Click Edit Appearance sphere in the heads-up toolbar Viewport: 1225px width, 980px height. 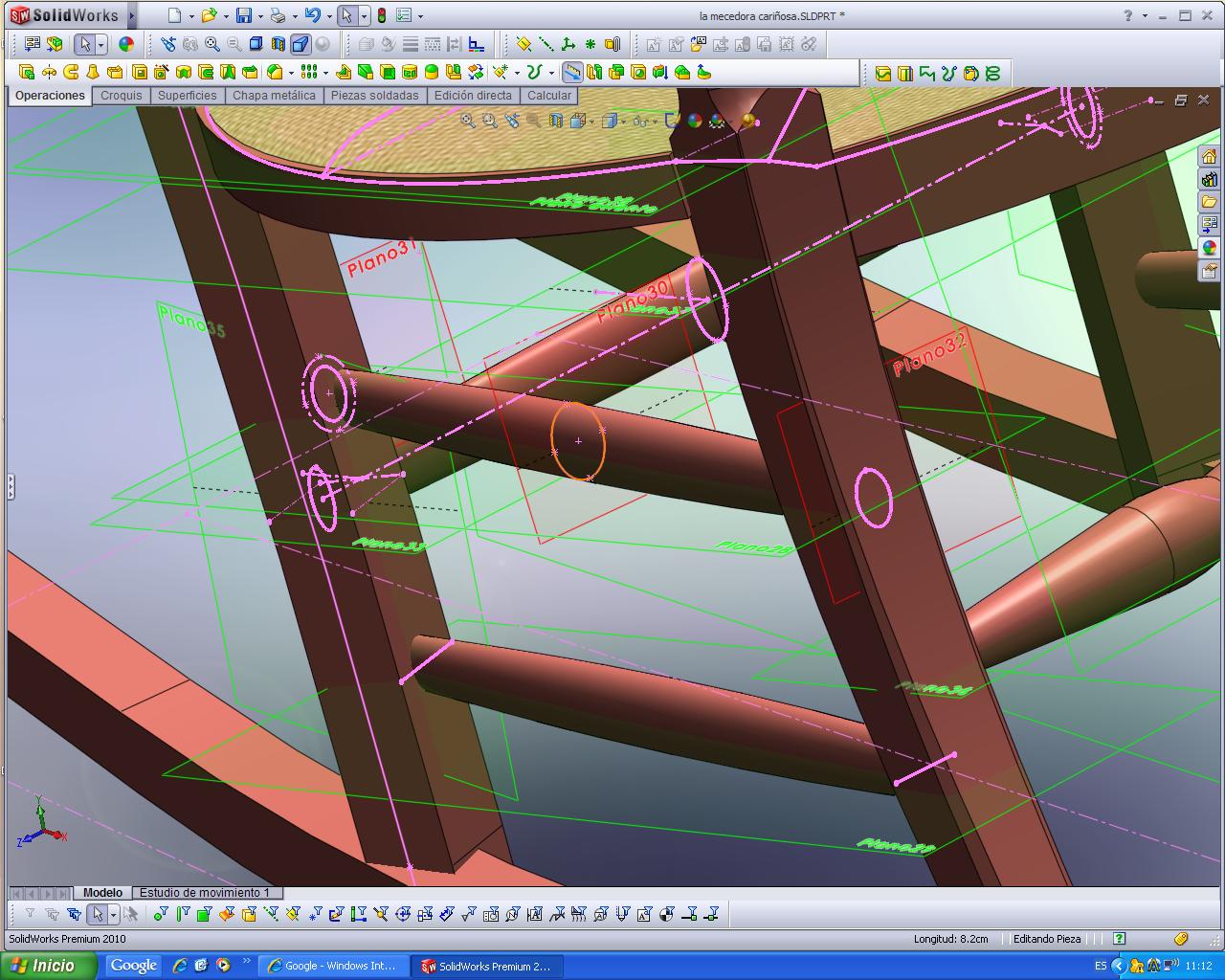tap(695, 121)
